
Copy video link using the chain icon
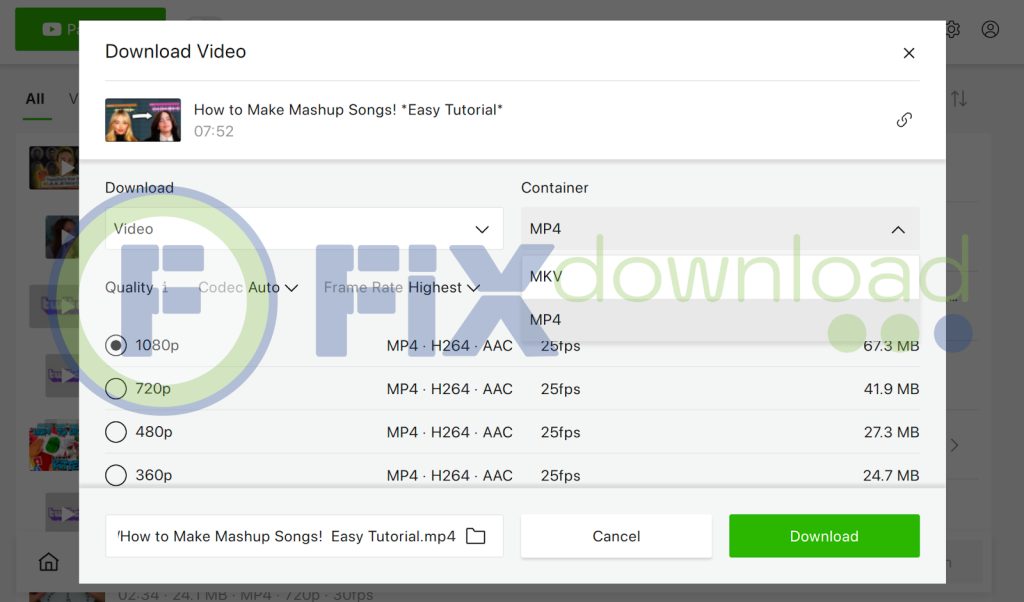[904, 120]
